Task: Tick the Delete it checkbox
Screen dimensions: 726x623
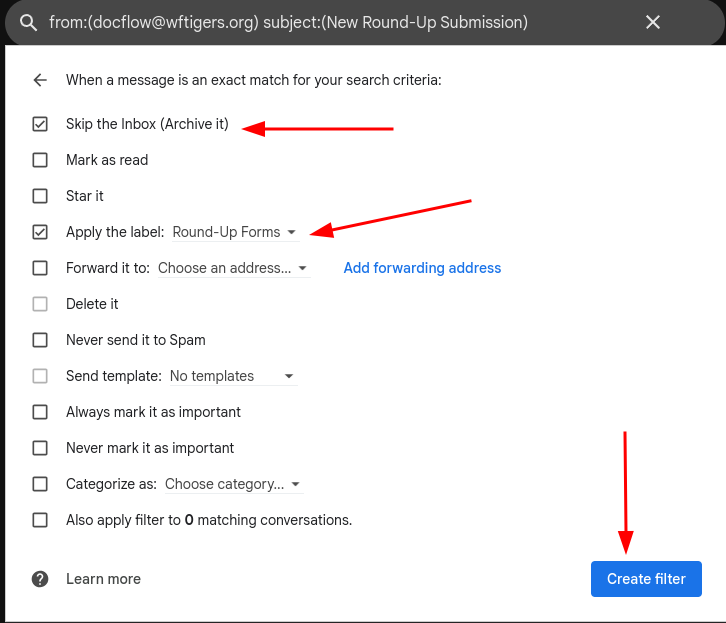Action: click(x=40, y=304)
